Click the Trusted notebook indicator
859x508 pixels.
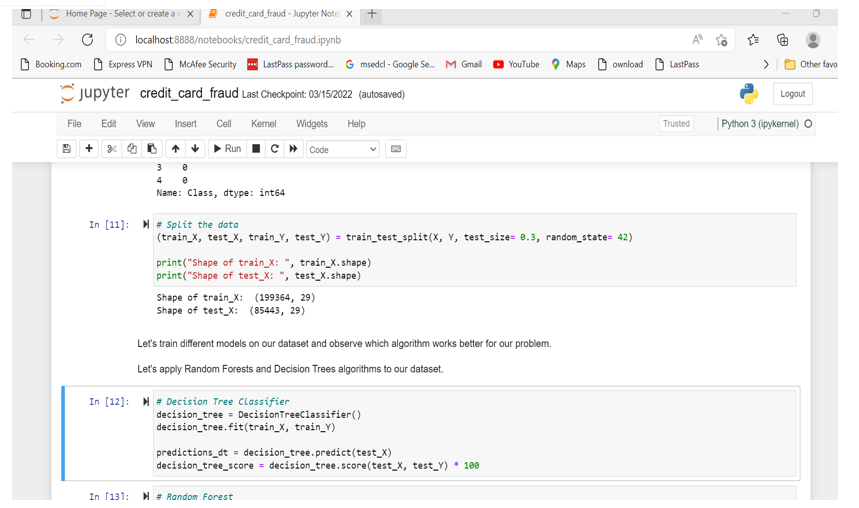pos(676,124)
